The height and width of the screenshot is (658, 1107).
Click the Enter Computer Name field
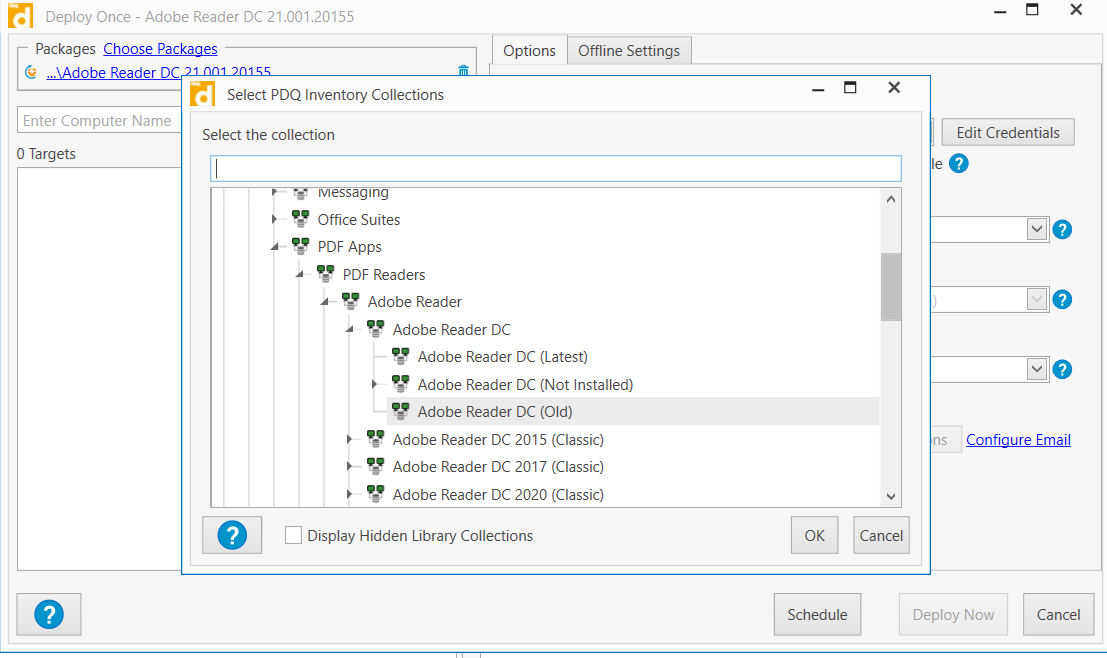click(99, 121)
